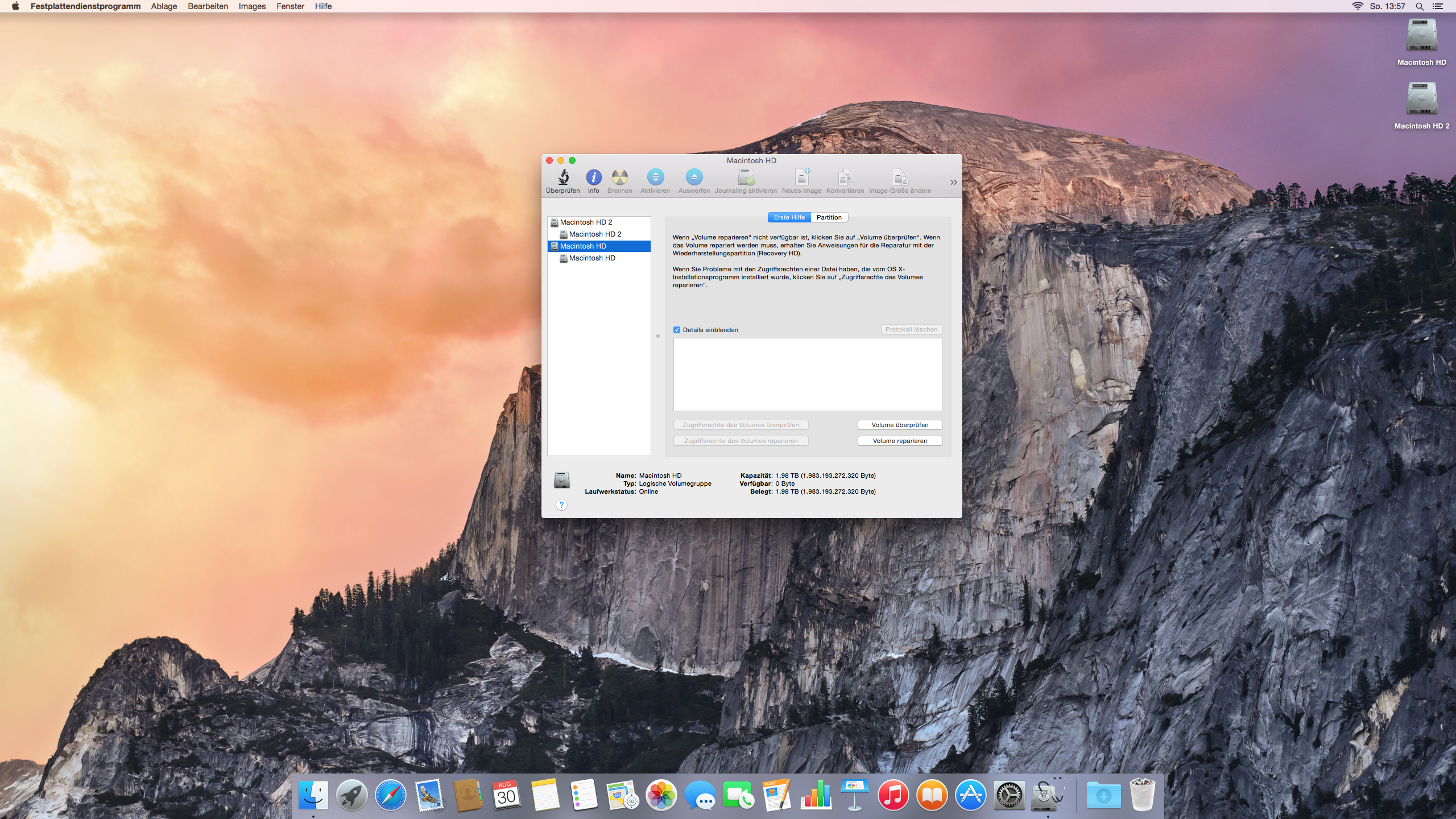The image size is (1456, 819).
Task: Open Pages from the Dock
Action: (x=777, y=795)
